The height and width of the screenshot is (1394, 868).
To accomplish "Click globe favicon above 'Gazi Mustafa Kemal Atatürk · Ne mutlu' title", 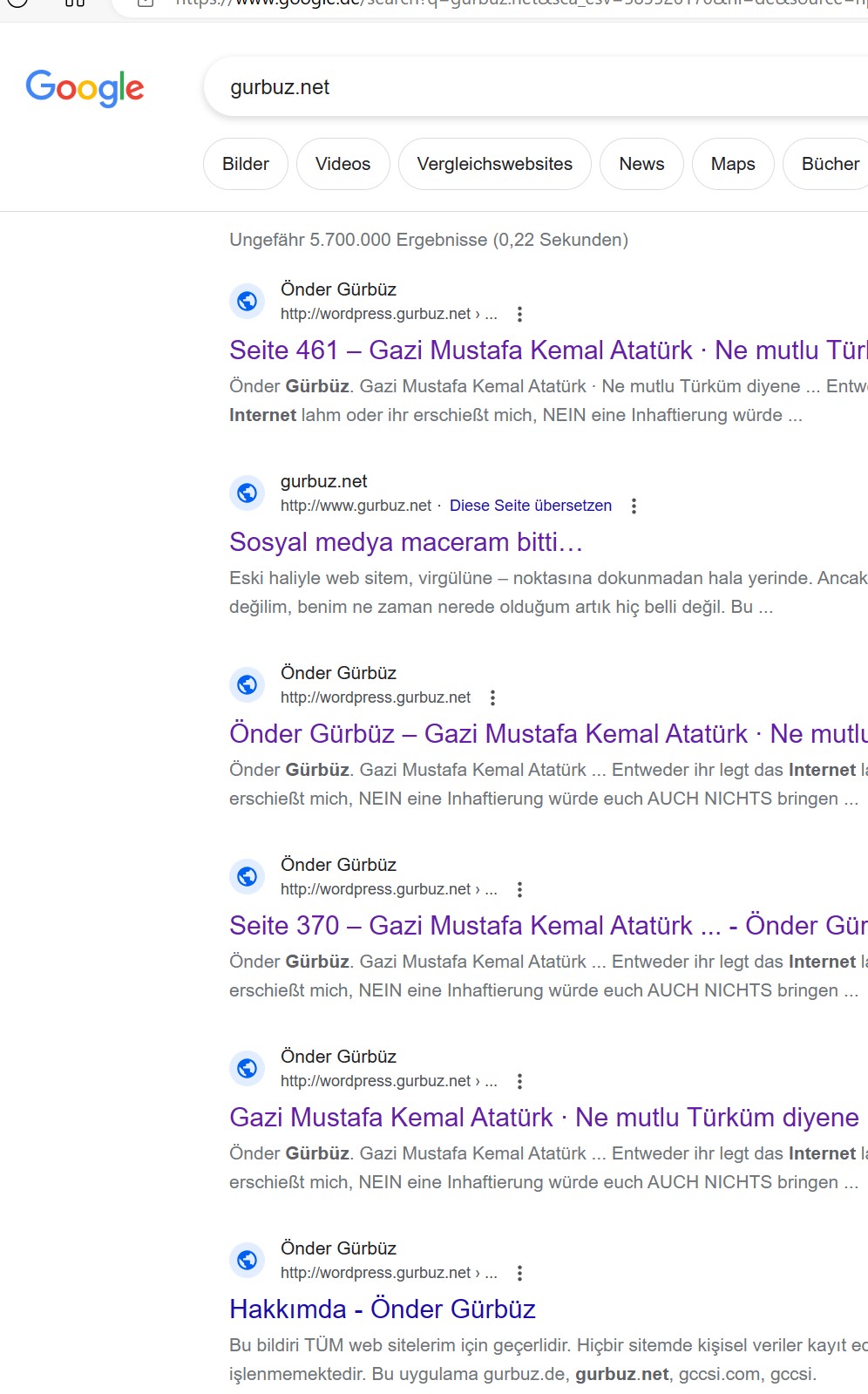I will tap(248, 1068).
